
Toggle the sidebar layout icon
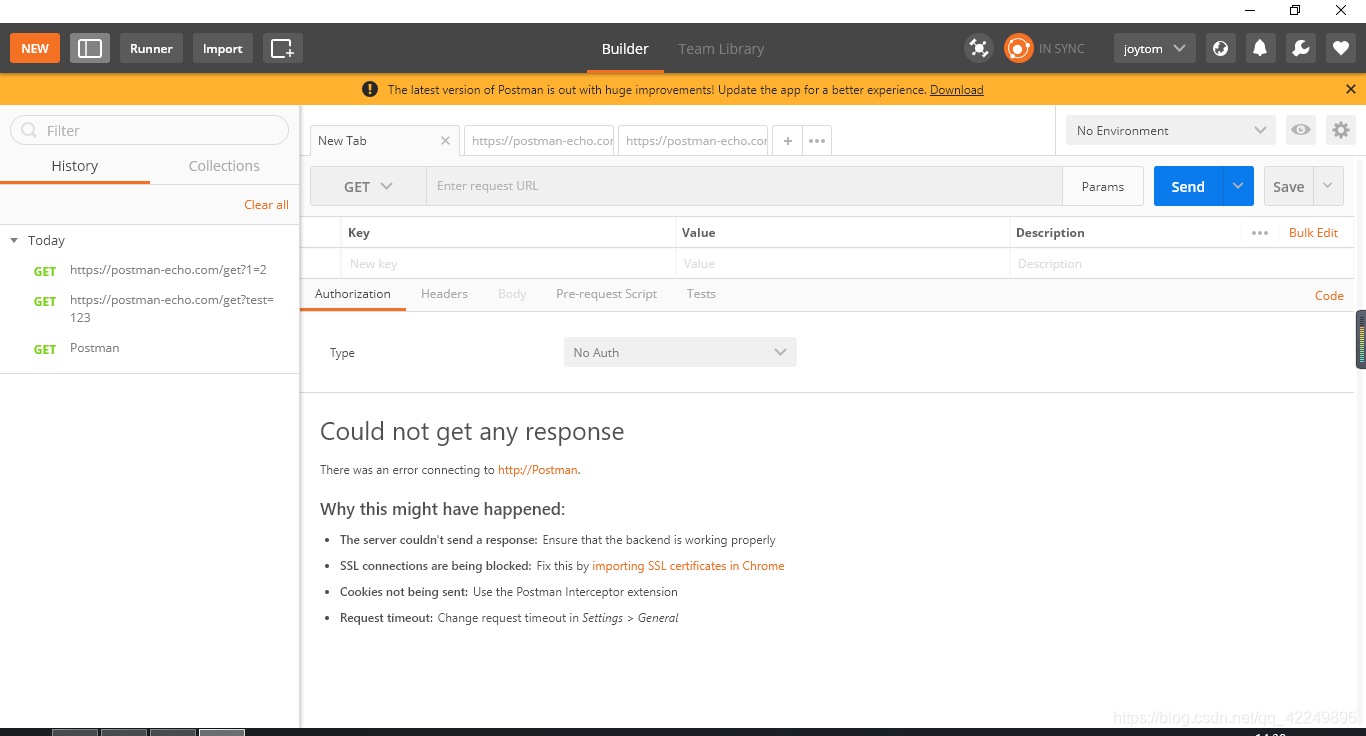click(90, 48)
